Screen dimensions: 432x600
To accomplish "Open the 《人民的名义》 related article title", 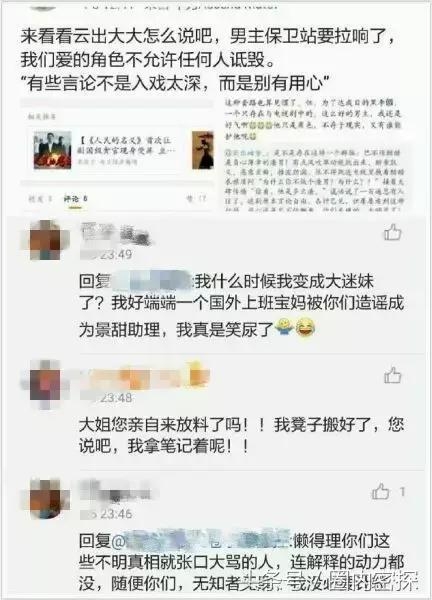I will (x=126, y=145).
